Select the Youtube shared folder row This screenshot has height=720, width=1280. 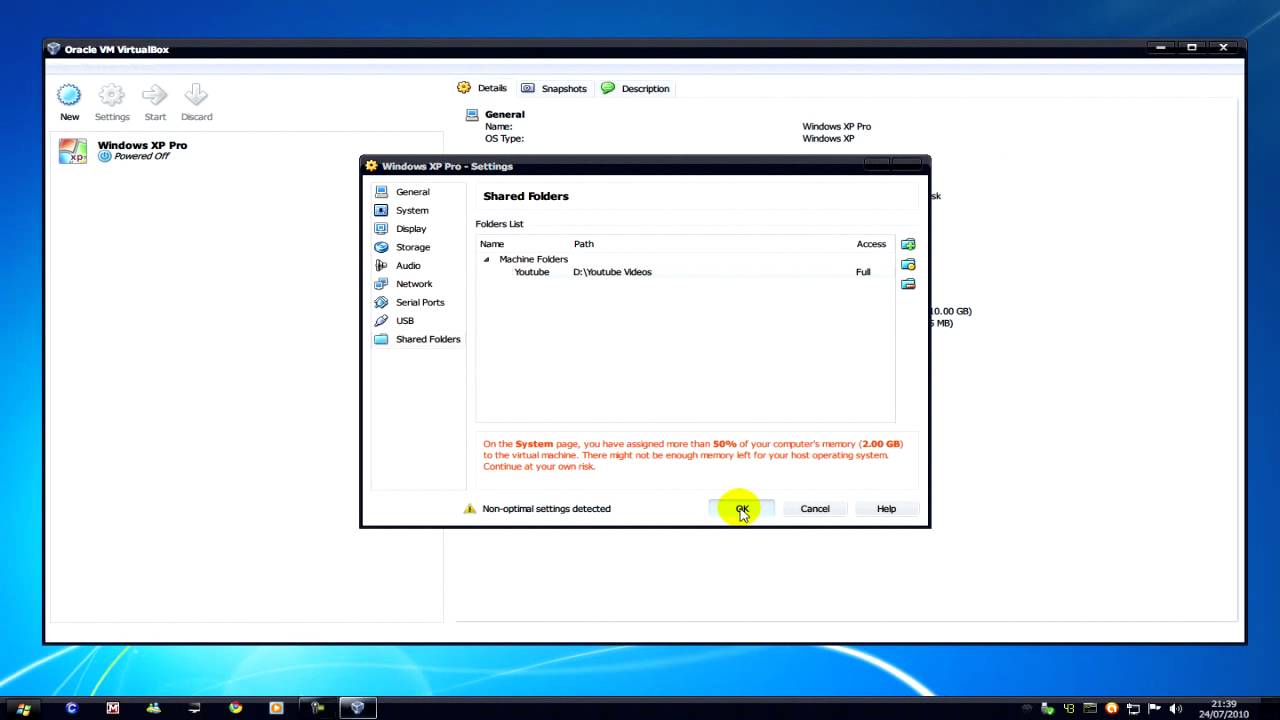pyautogui.click(x=685, y=272)
